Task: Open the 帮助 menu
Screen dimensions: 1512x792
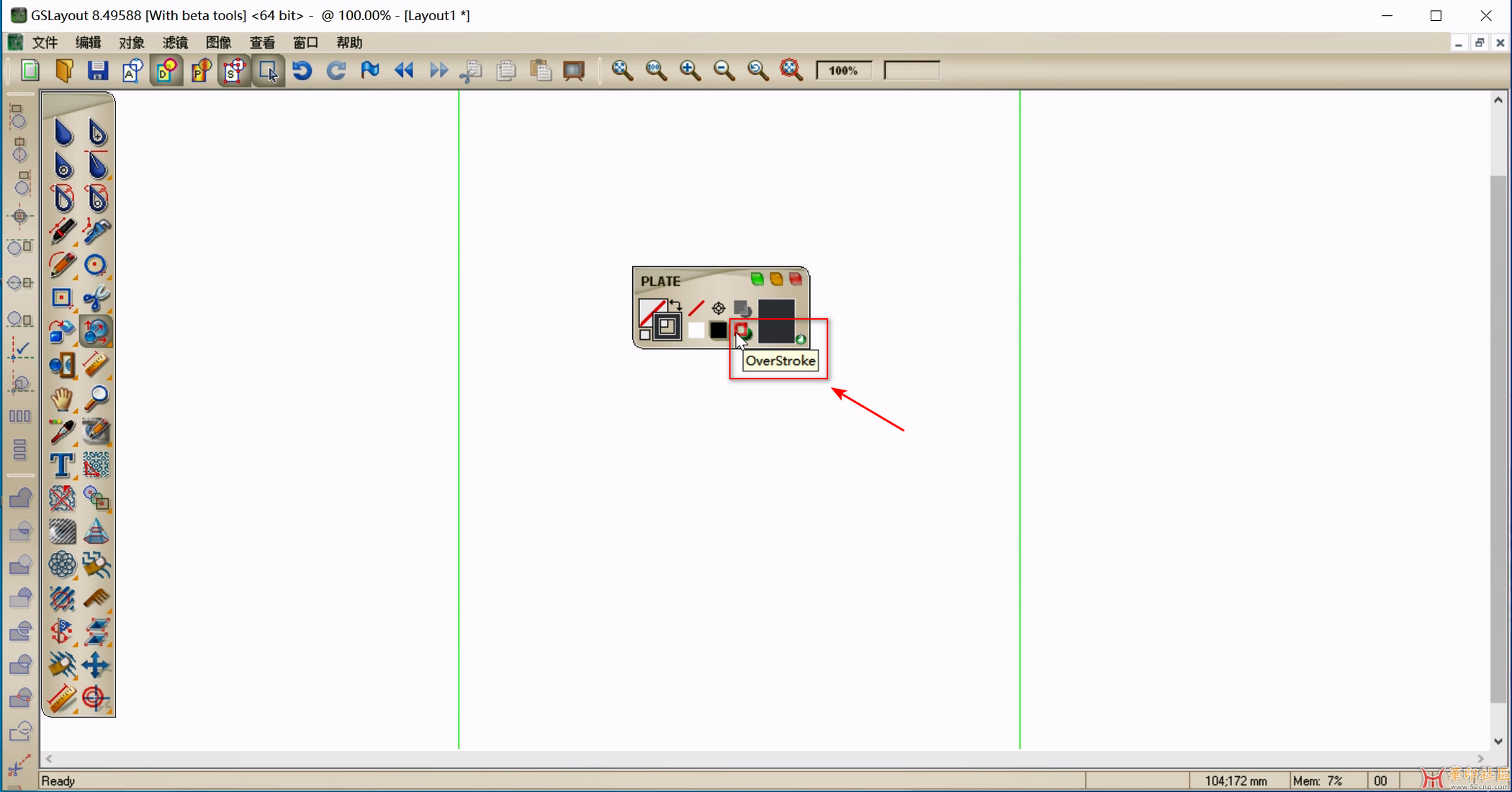Action: (x=349, y=42)
